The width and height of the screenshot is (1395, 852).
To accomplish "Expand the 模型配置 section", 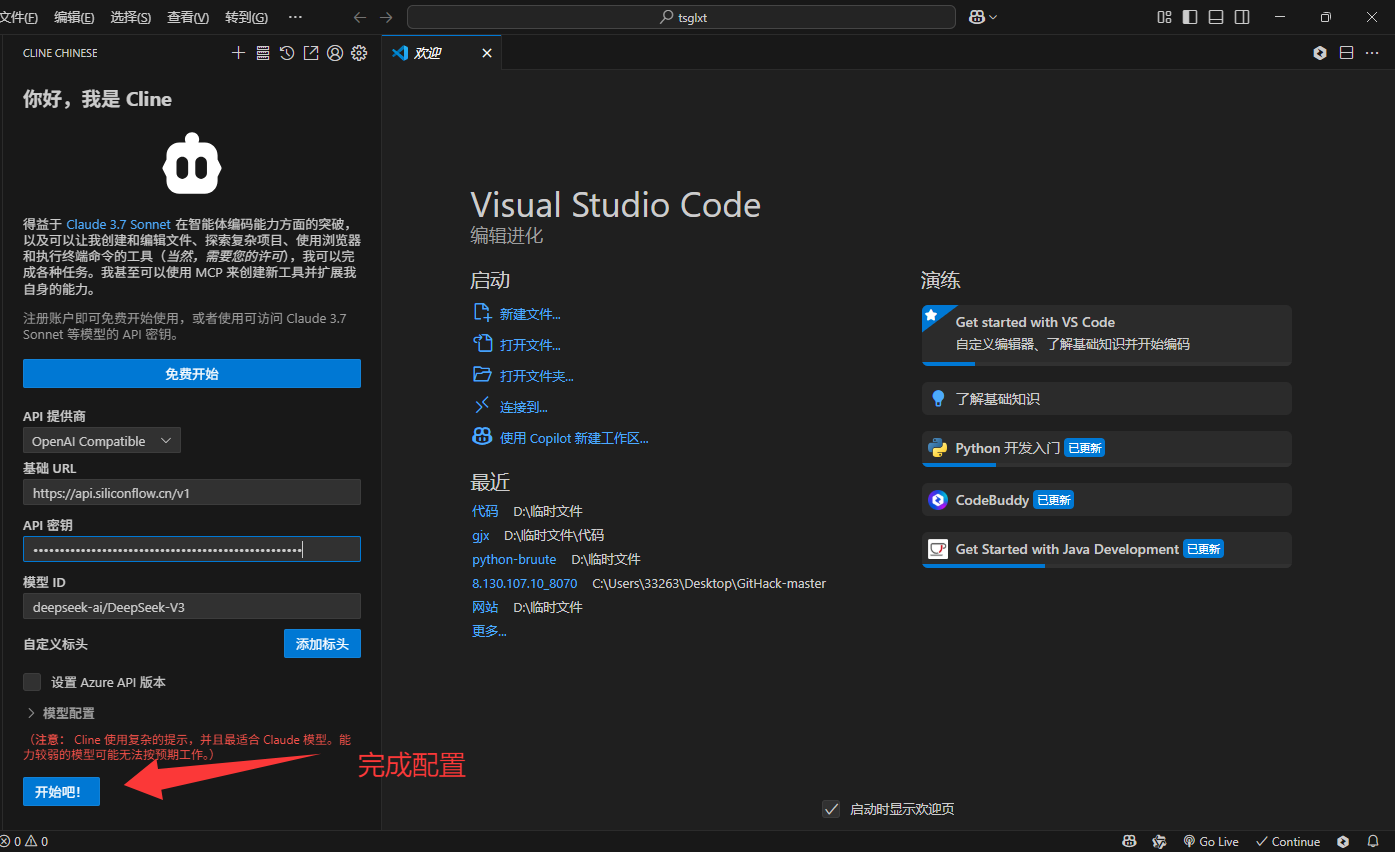I will pyautogui.click(x=61, y=713).
